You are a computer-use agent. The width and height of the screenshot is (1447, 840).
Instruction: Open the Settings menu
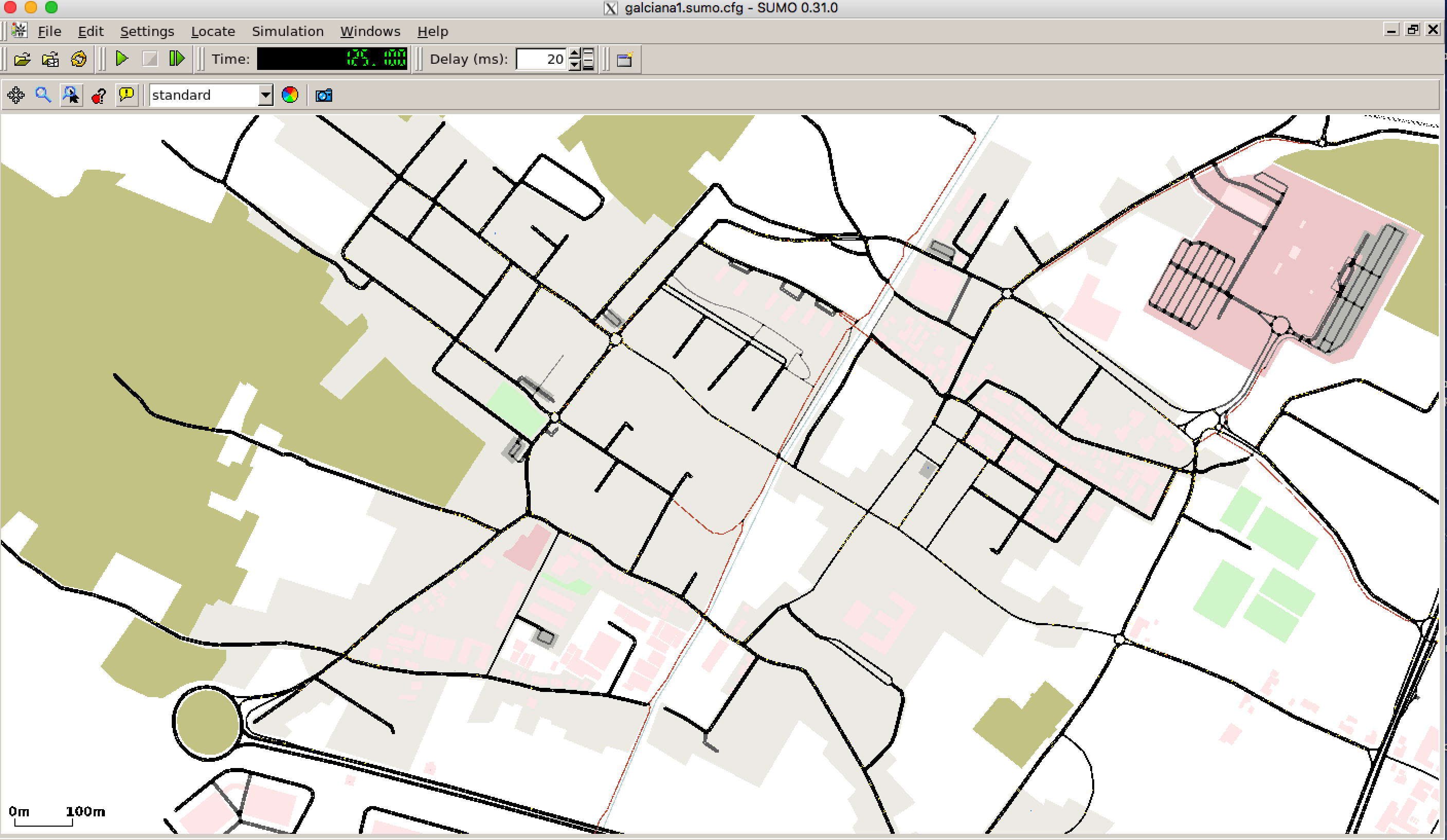pyautogui.click(x=147, y=31)
